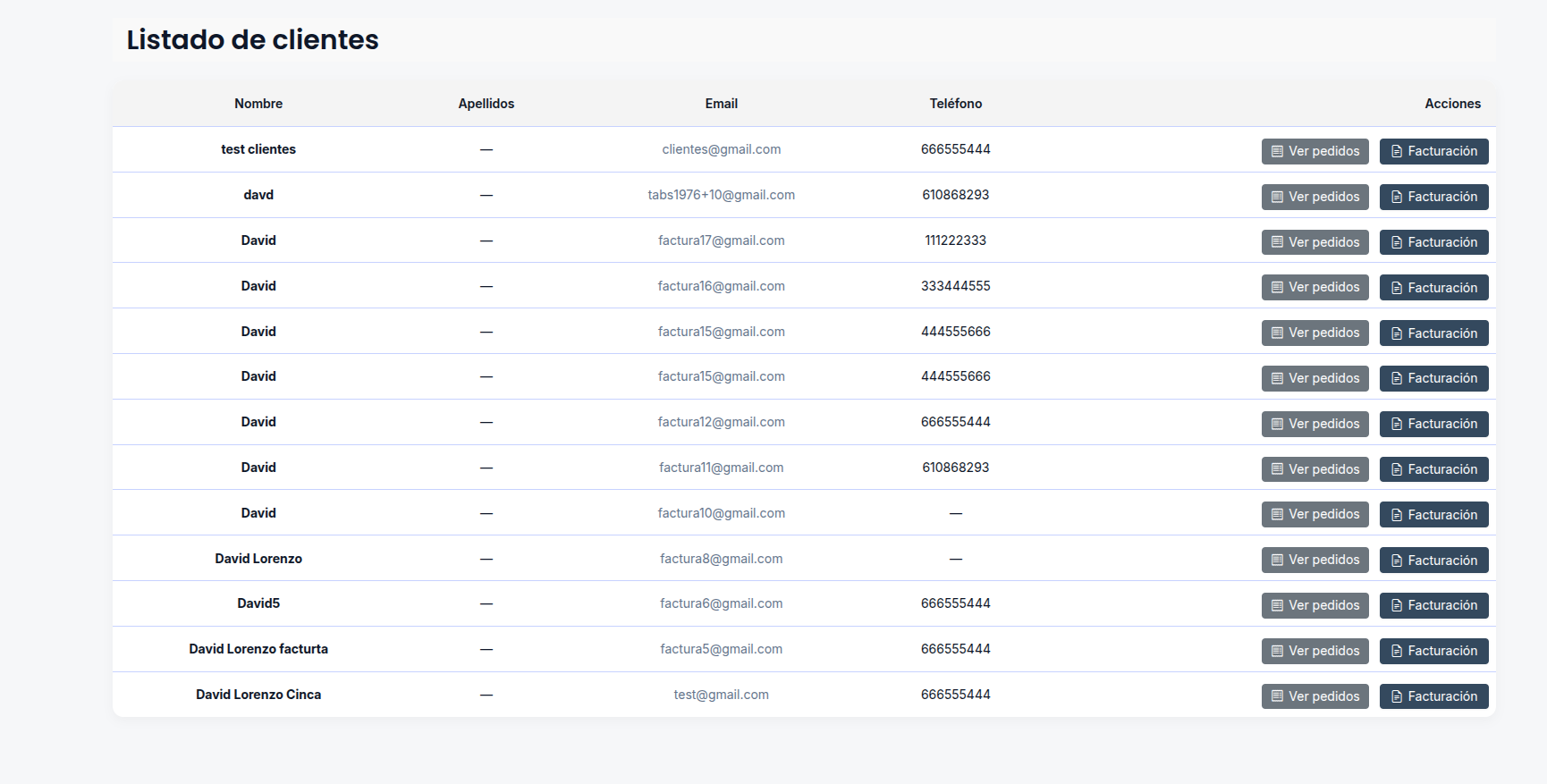The image size is (1547, 784).
Task: Click the list icon for factura17@gmail.com's orders
Action: (x=1277, y=242)
